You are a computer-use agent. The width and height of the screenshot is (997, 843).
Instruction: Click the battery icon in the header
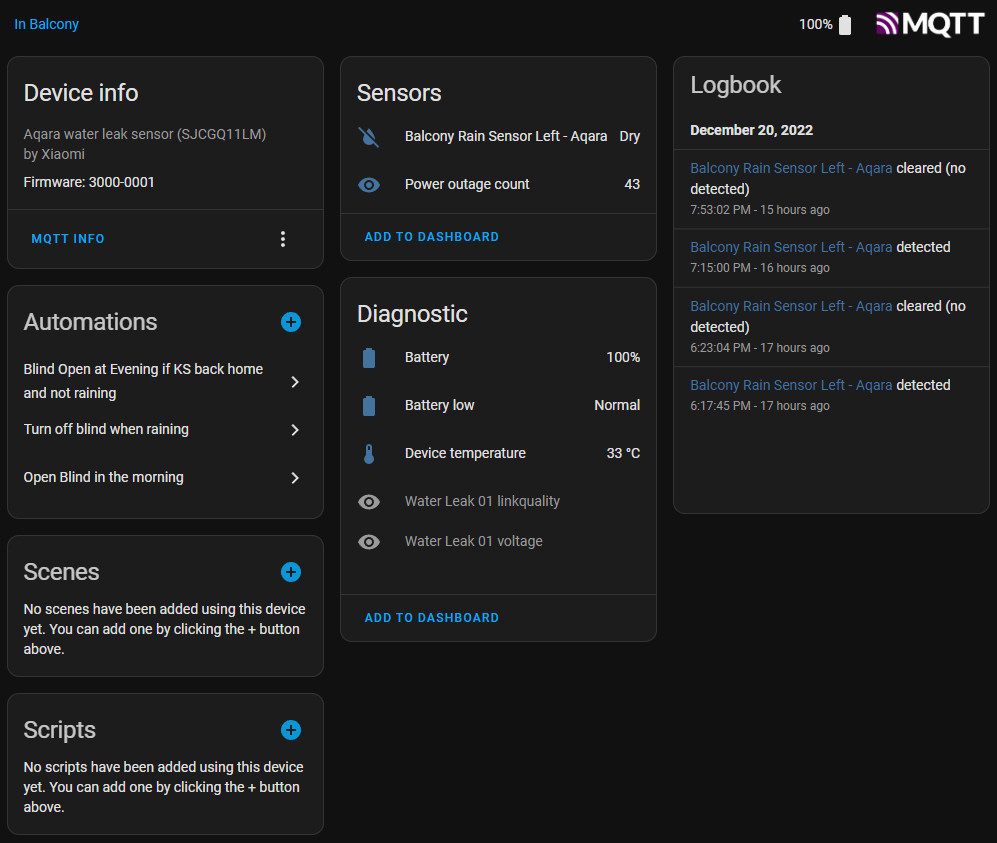click(x=845, y=25)
